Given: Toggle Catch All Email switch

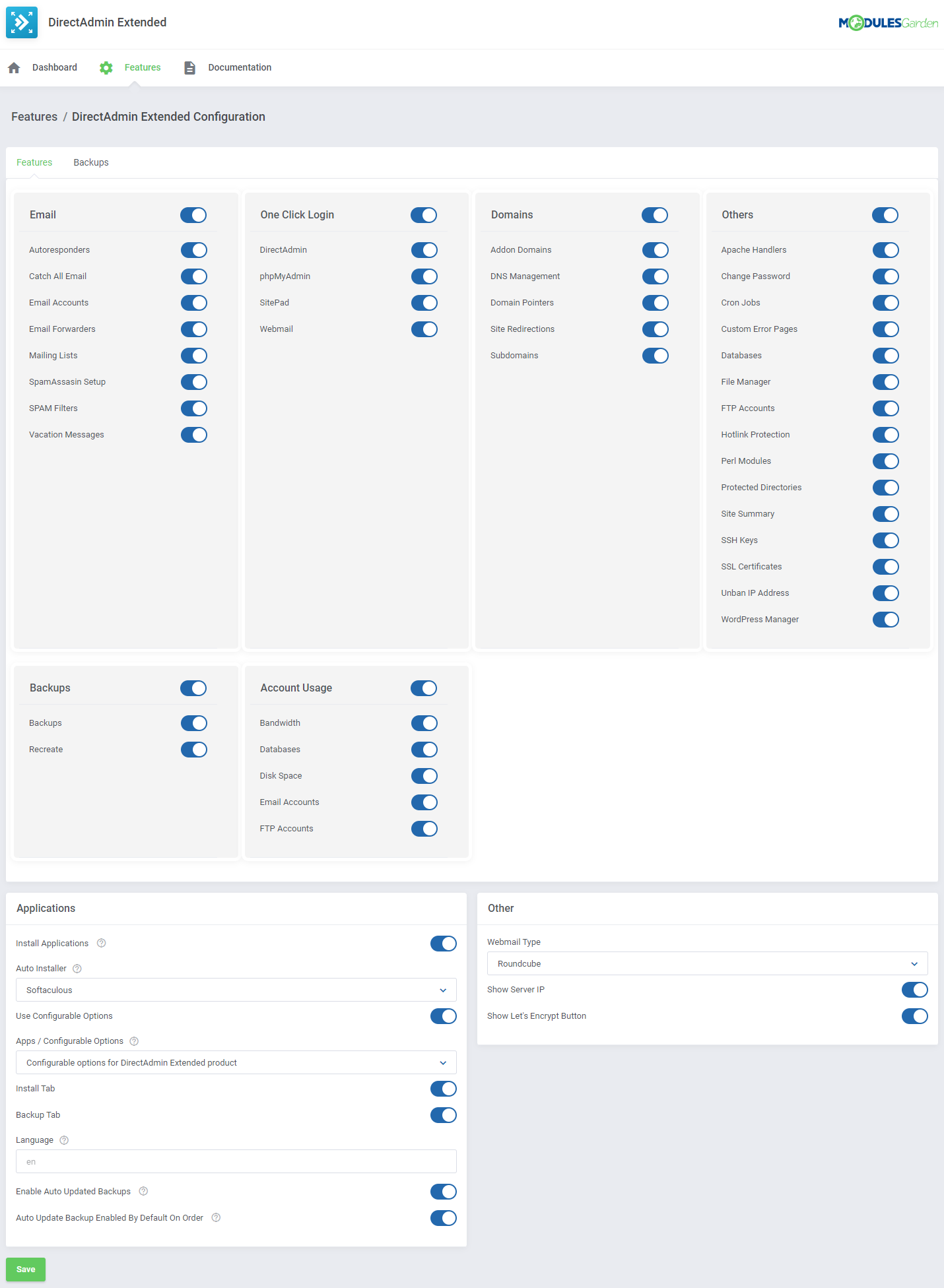Looking at the screenshot, I should (194, 276).
